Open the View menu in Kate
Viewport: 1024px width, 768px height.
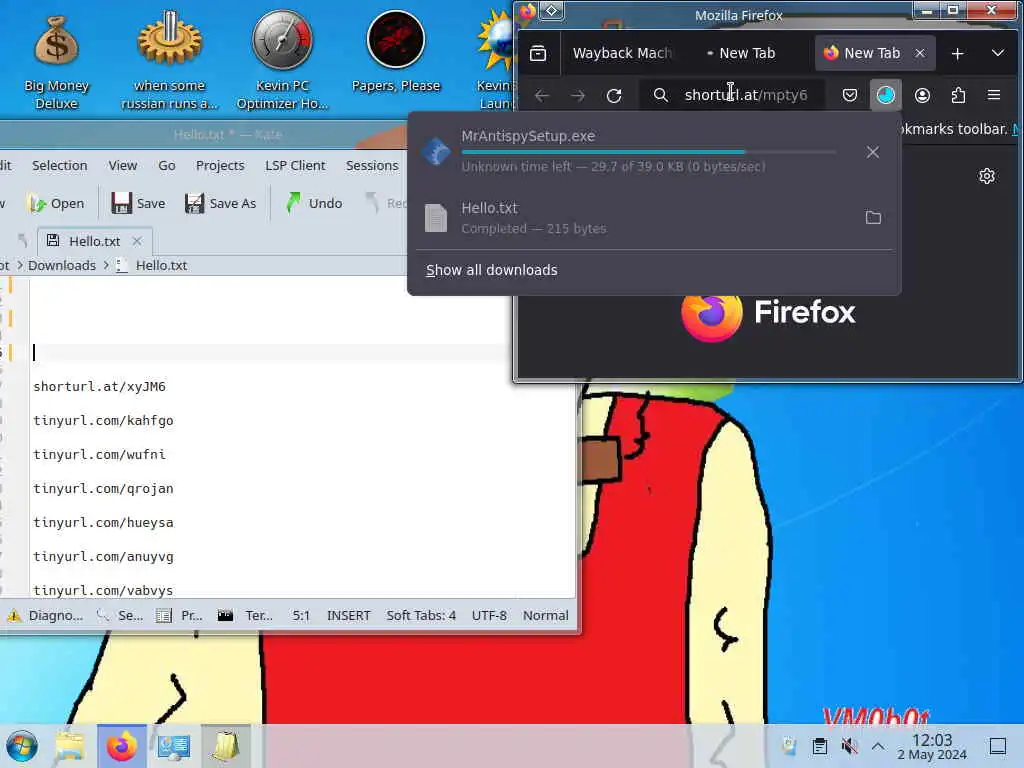point(123,166)
